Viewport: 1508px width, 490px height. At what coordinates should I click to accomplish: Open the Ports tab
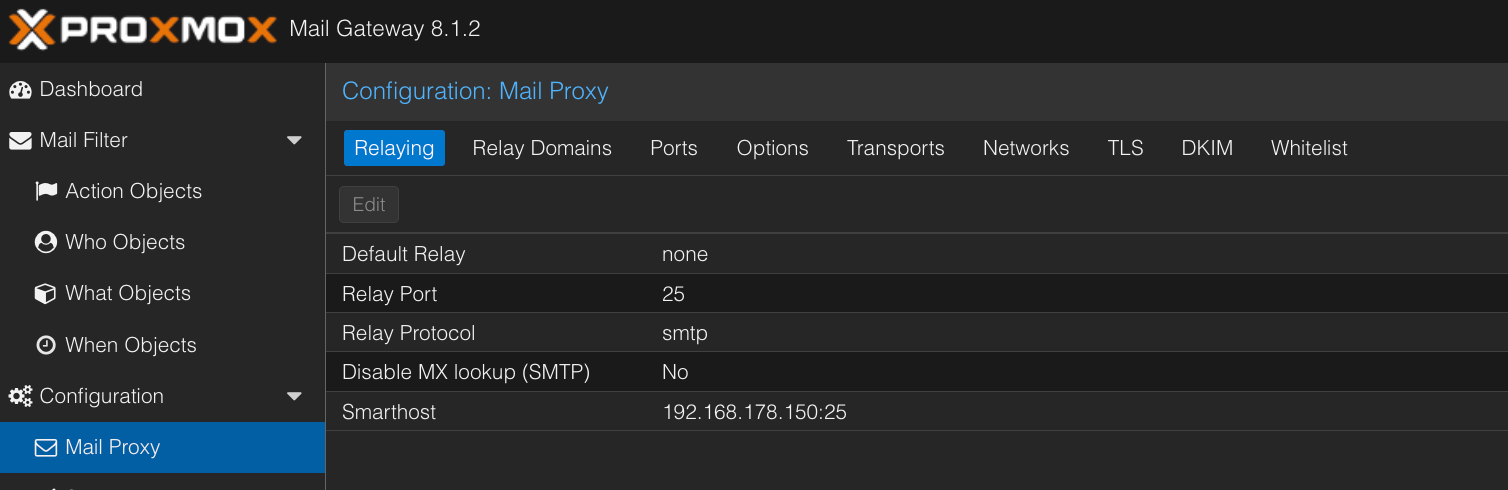click(674, 148)
